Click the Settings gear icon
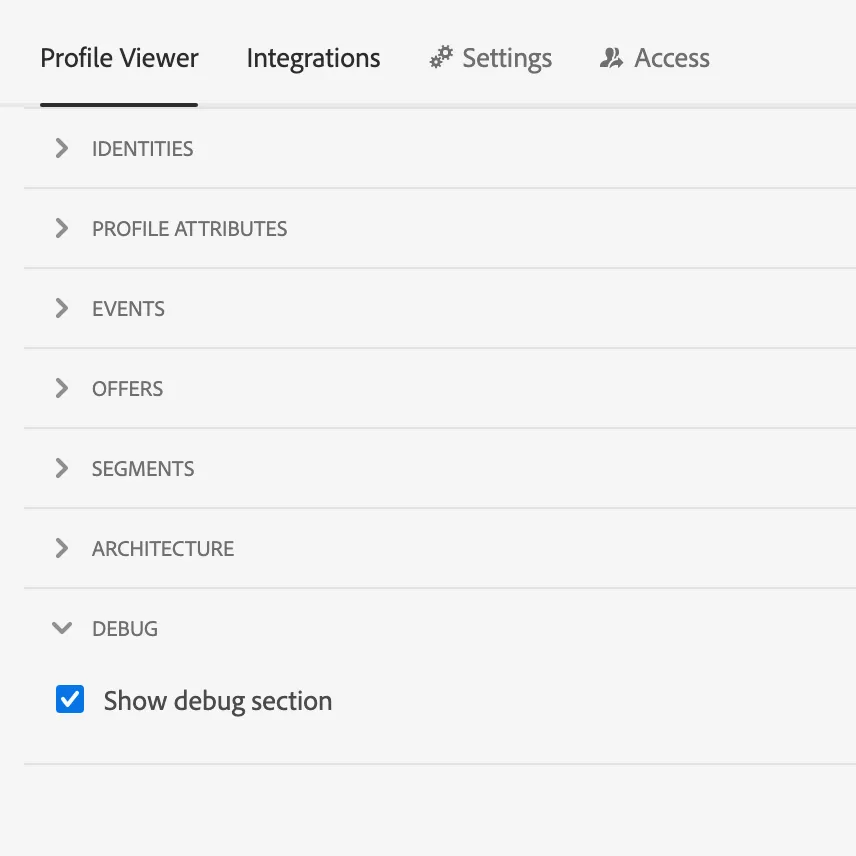 pyautogui.click(x=441, y=57)
